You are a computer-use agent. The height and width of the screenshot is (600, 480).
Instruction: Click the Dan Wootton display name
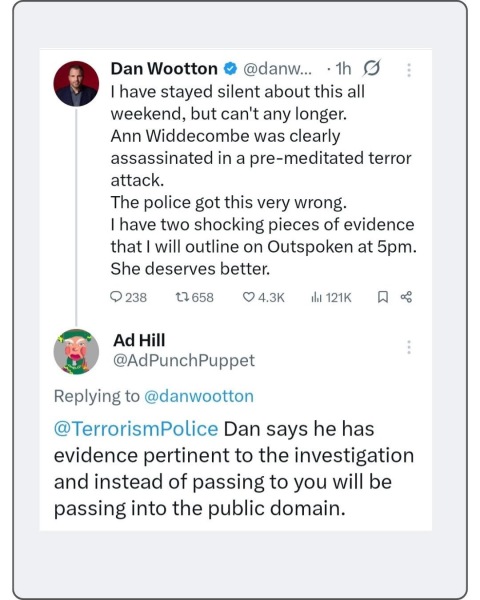(x=164, y=69)
